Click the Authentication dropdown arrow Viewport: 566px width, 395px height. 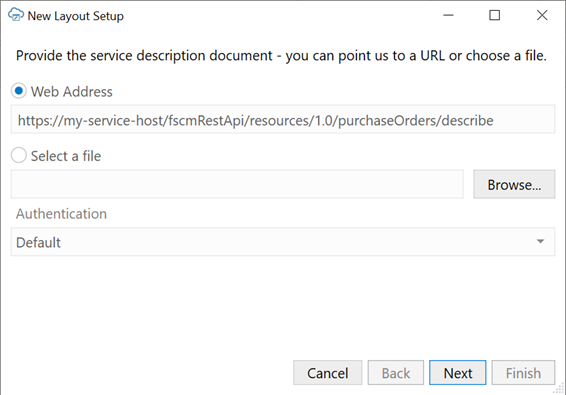(x=540, y=242)
